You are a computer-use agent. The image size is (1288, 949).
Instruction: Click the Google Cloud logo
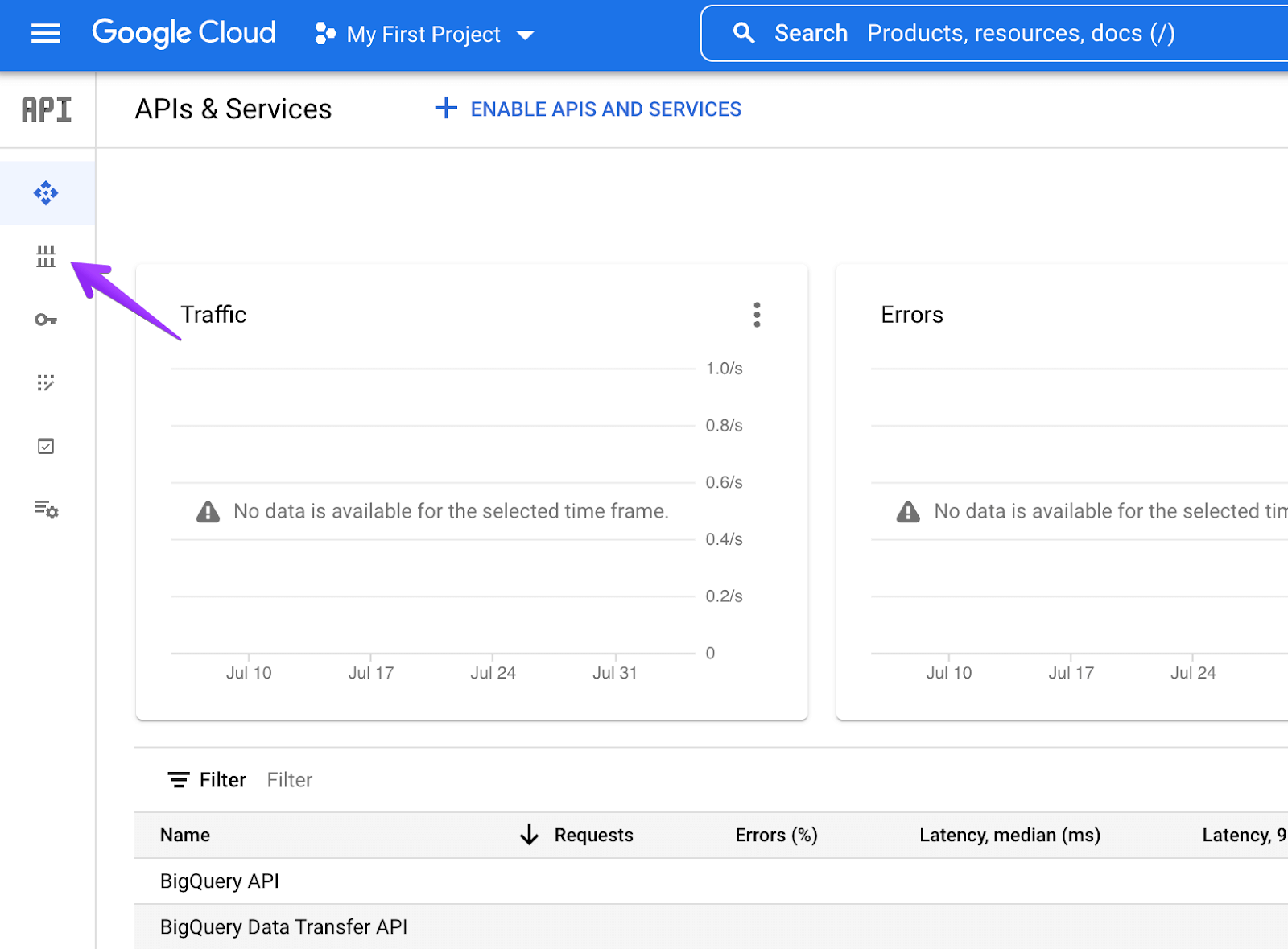[184, 33]
